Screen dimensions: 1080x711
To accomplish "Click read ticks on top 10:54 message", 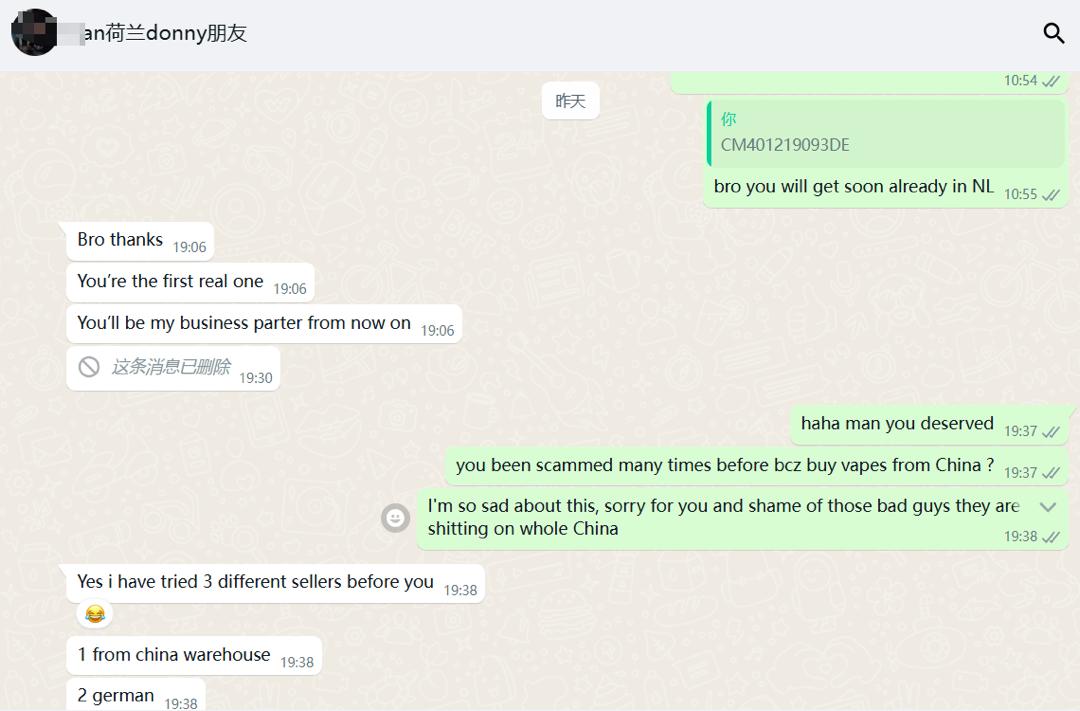I will (x=1051, y=81).
